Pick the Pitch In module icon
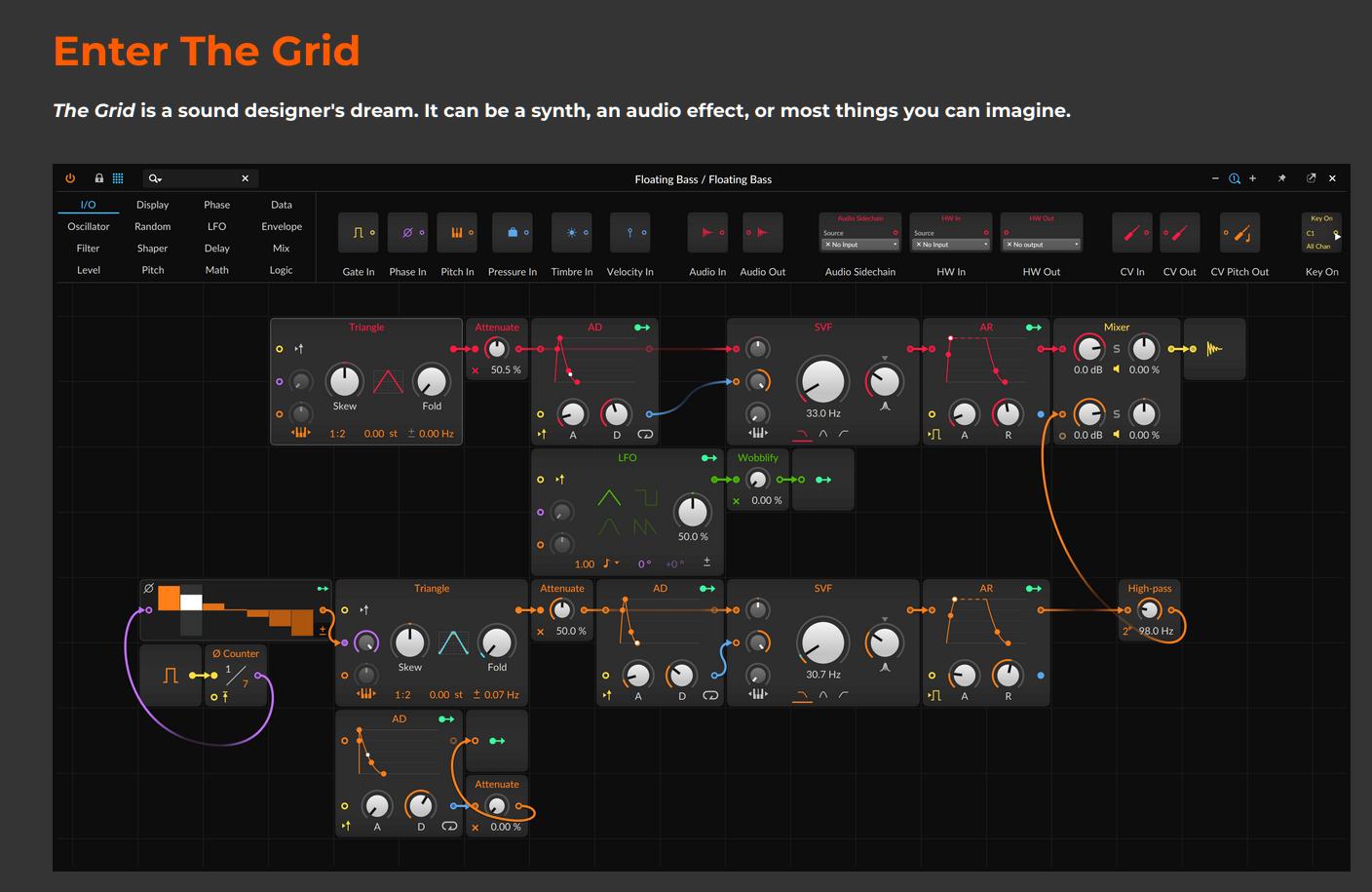Image resolution: width=1372 pixels, height=892 pixels. pyautogui.click(x=457, y=233)
